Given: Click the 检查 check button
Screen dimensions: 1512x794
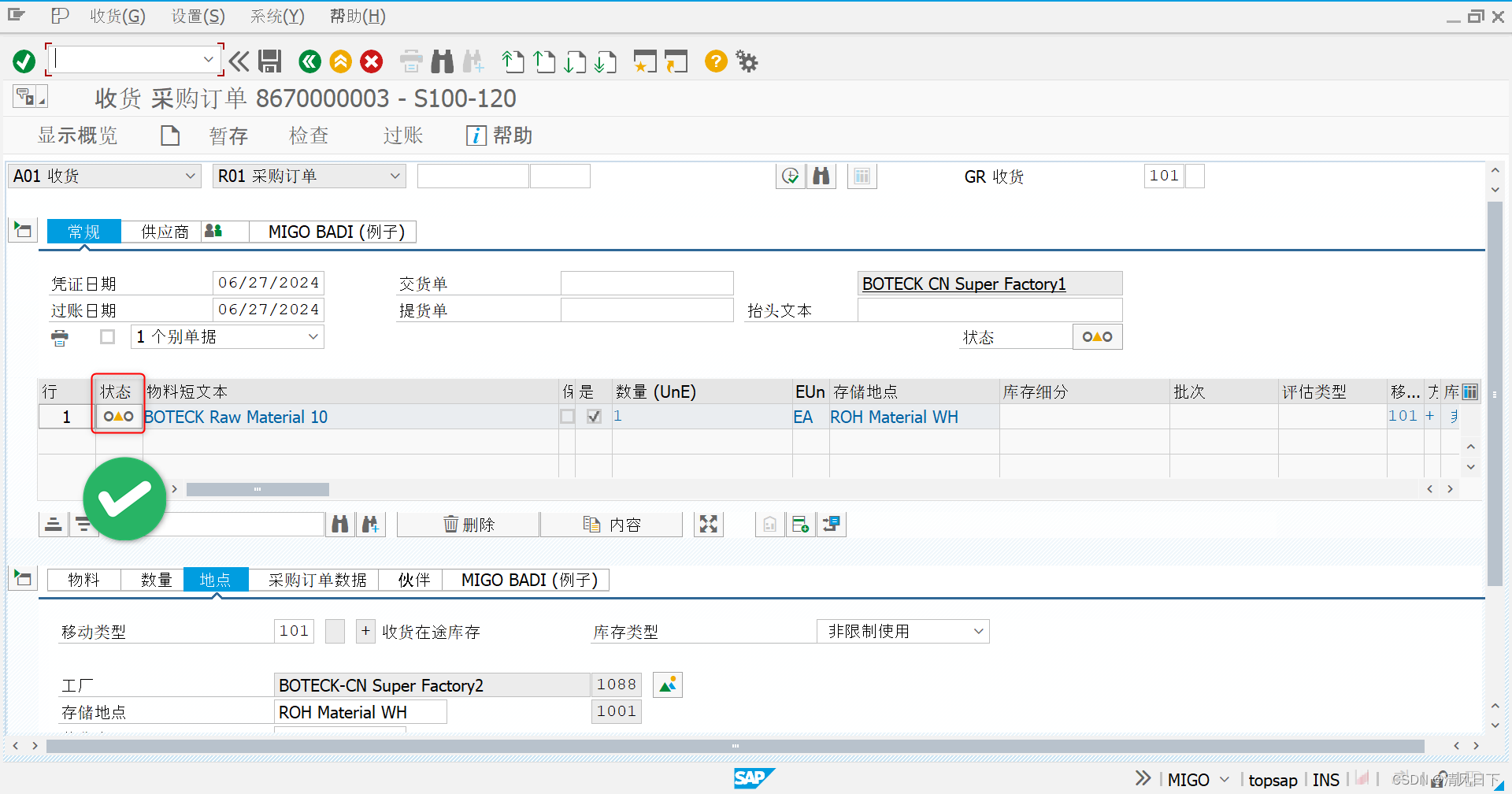Looking at the screenshot, I should [308, 135].
